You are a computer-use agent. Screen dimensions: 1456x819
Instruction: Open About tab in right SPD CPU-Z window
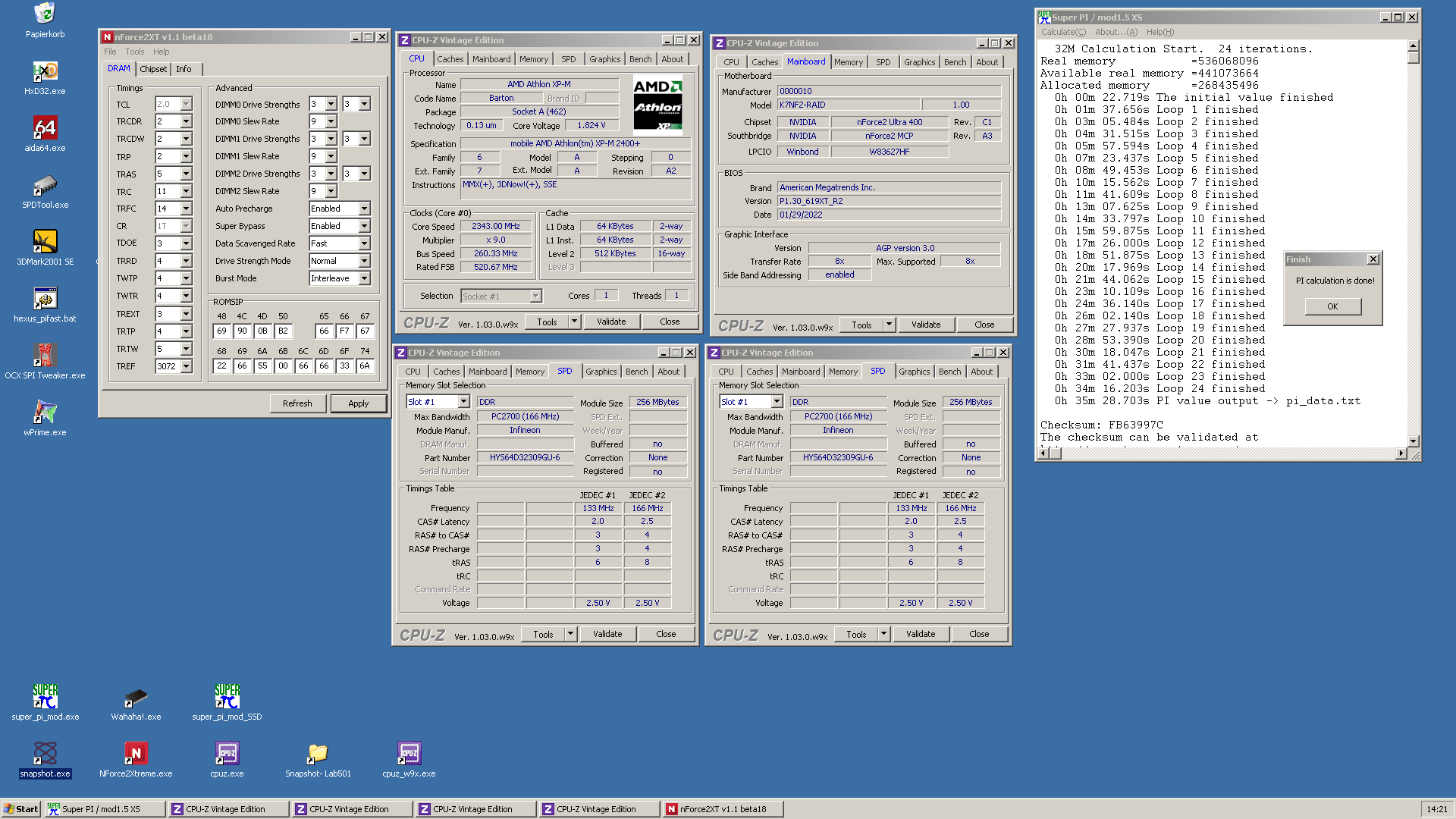click(981, 372)
